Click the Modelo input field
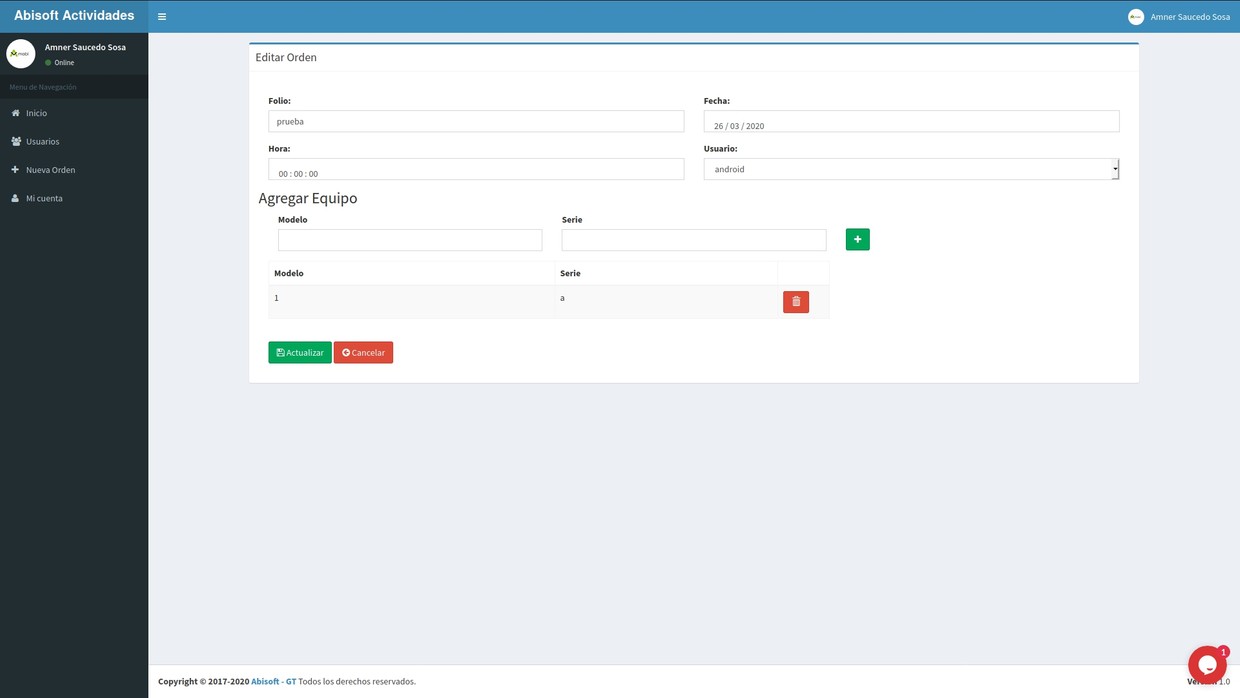Viewport: 1240px width, 698px height. [x=410, y=240]
